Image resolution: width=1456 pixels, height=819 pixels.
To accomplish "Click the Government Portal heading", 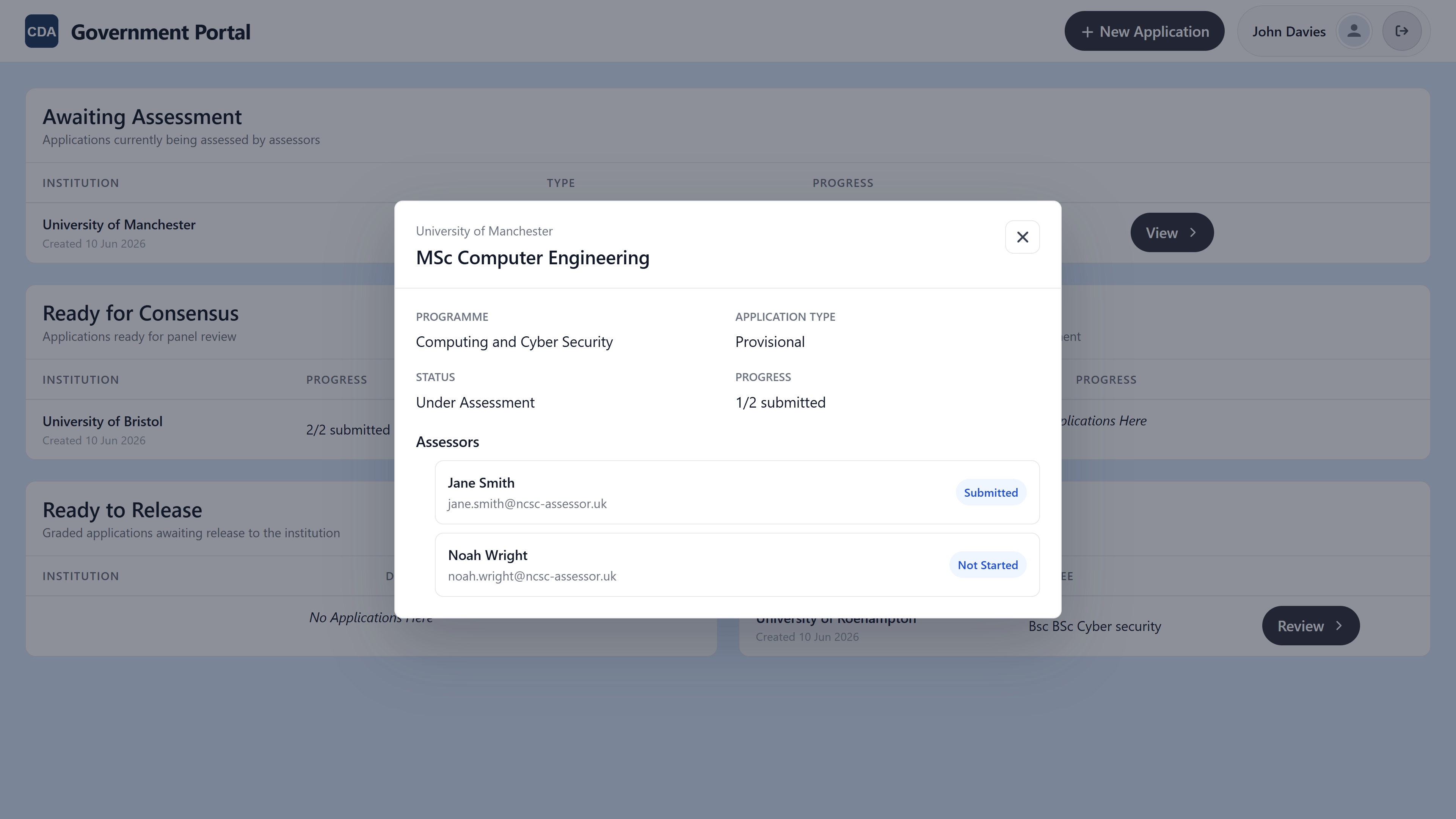I will 160,32.
